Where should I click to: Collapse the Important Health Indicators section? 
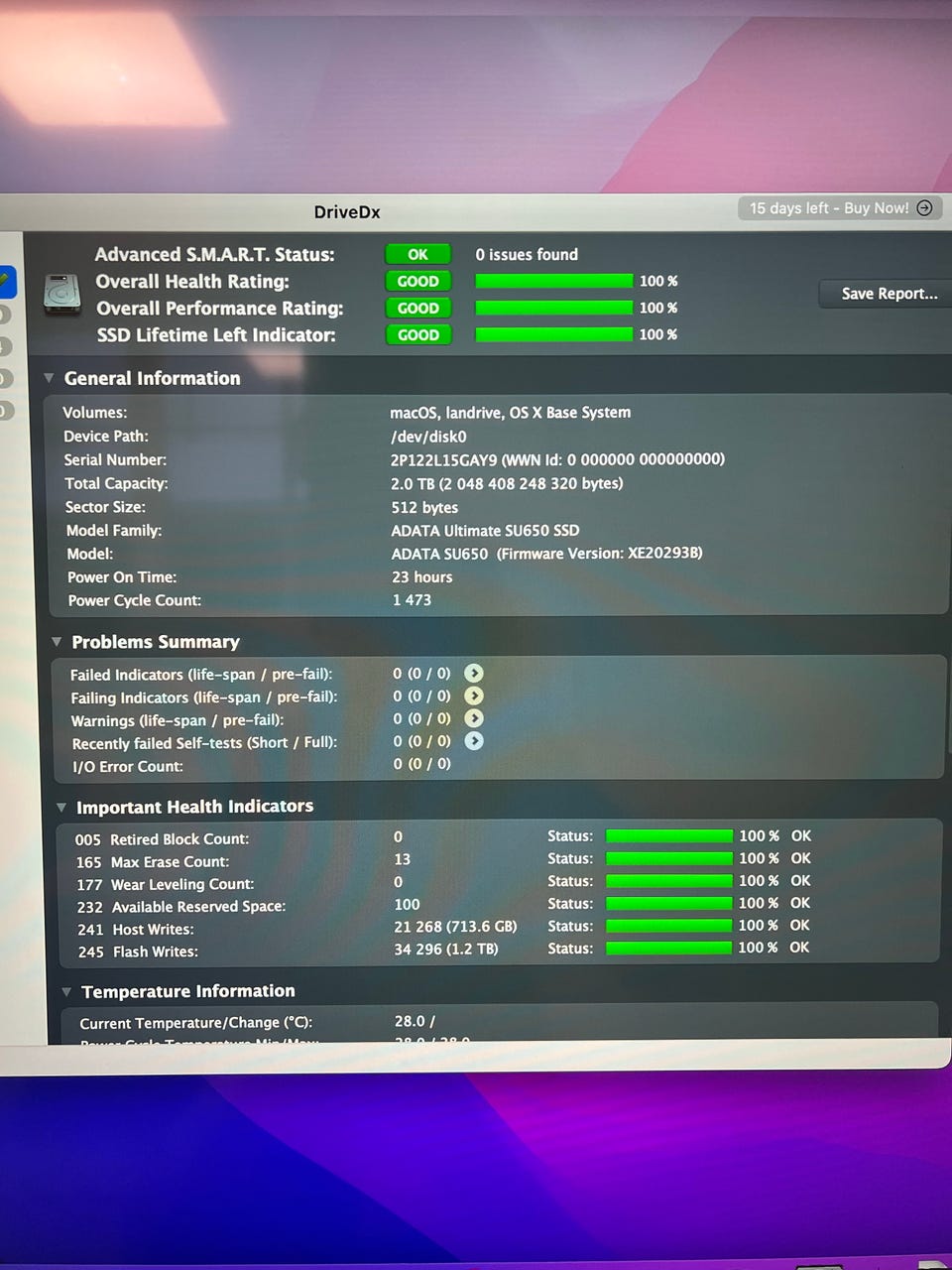point(61,808)
